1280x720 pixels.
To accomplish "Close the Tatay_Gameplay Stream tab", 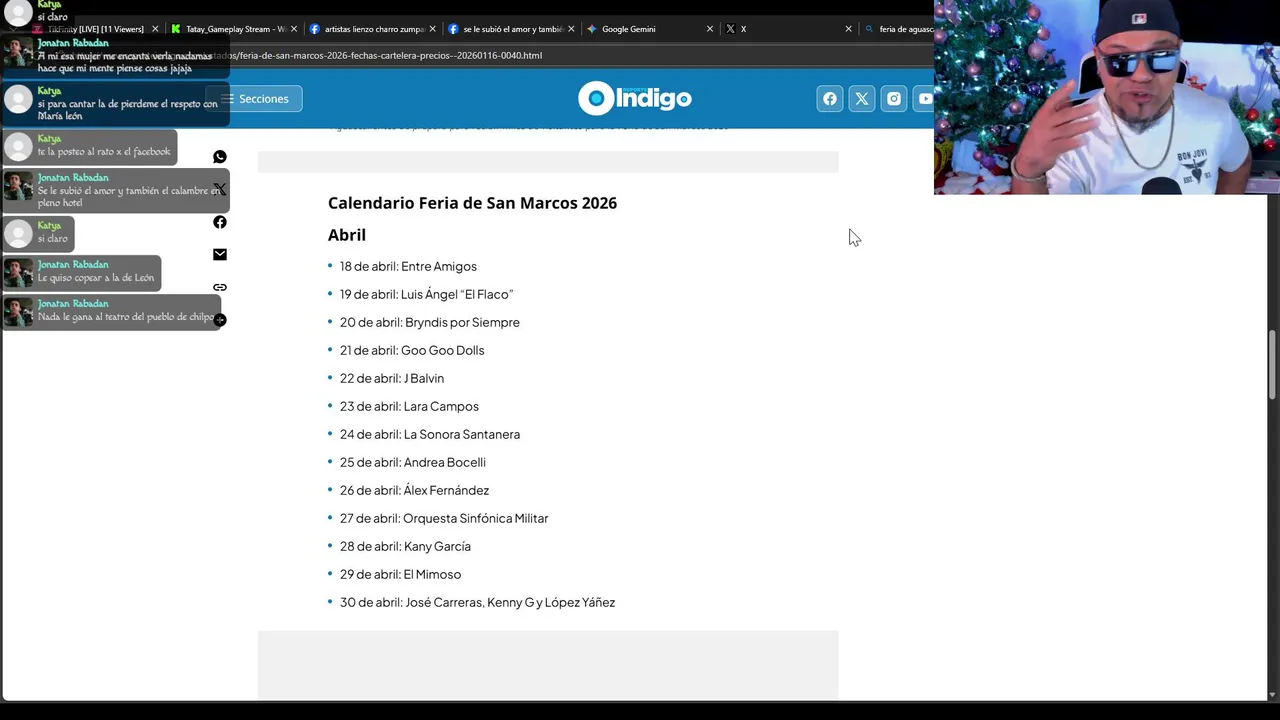I will (x=294, y=29).
